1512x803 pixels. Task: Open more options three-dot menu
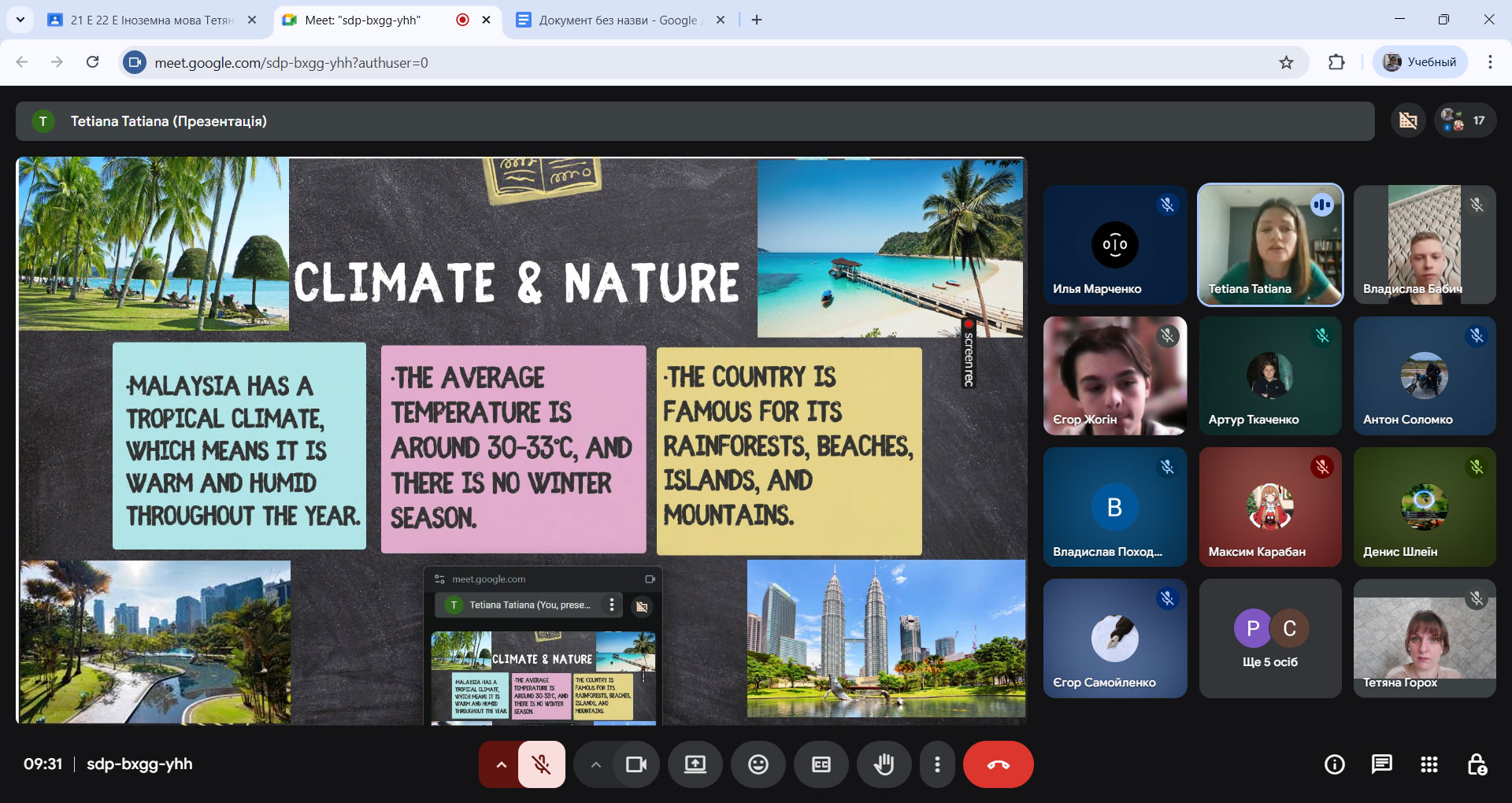point(936,764)
